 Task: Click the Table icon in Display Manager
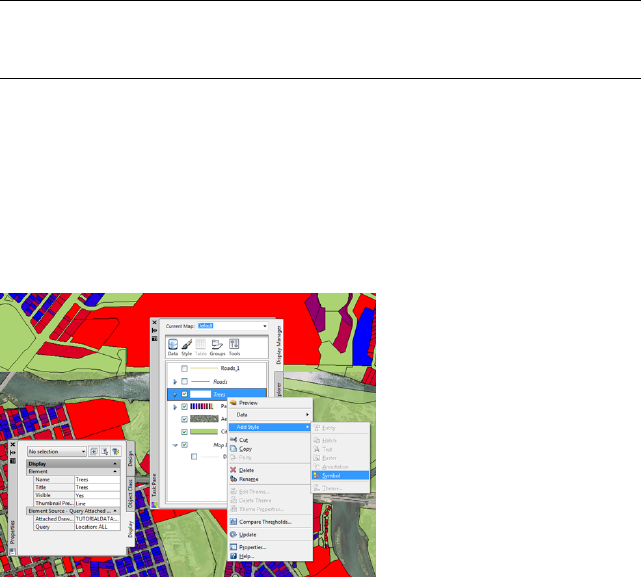[200, 347]
